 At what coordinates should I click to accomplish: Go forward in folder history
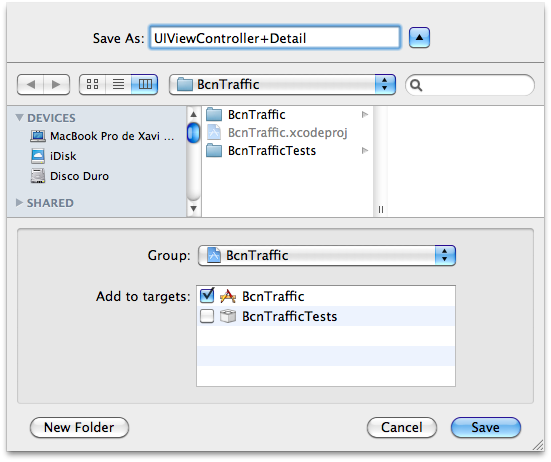tap(56, 84)
